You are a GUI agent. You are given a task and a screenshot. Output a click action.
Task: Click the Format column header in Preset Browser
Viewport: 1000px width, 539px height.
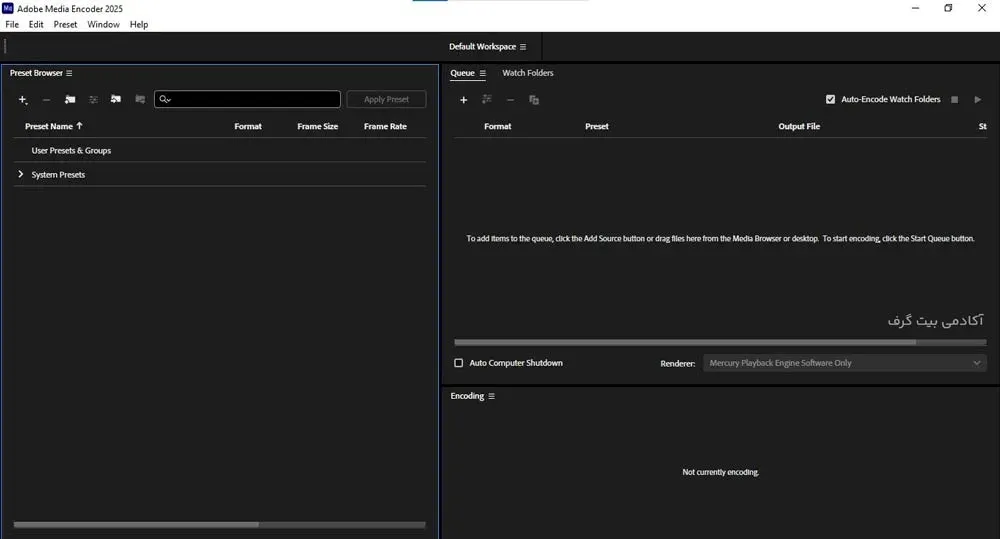[247, 126]
